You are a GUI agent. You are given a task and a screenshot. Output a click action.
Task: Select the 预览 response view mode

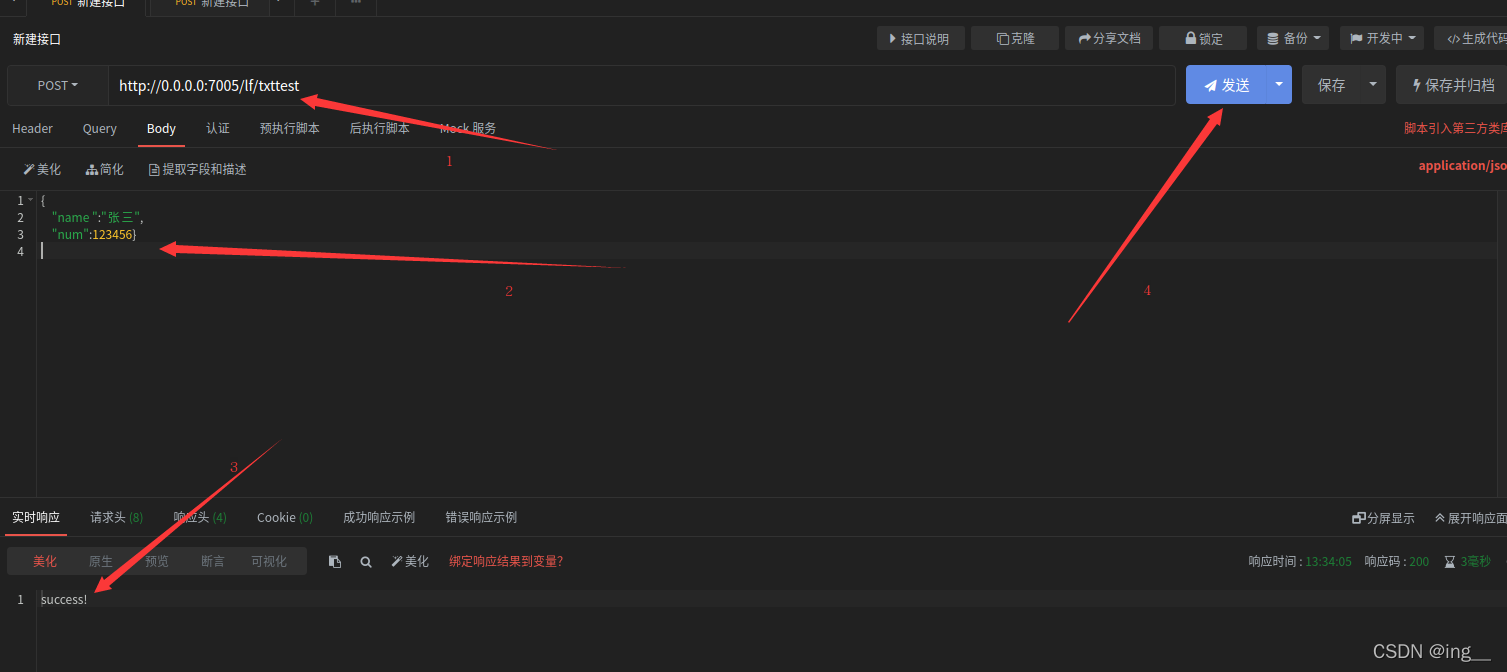157,561
